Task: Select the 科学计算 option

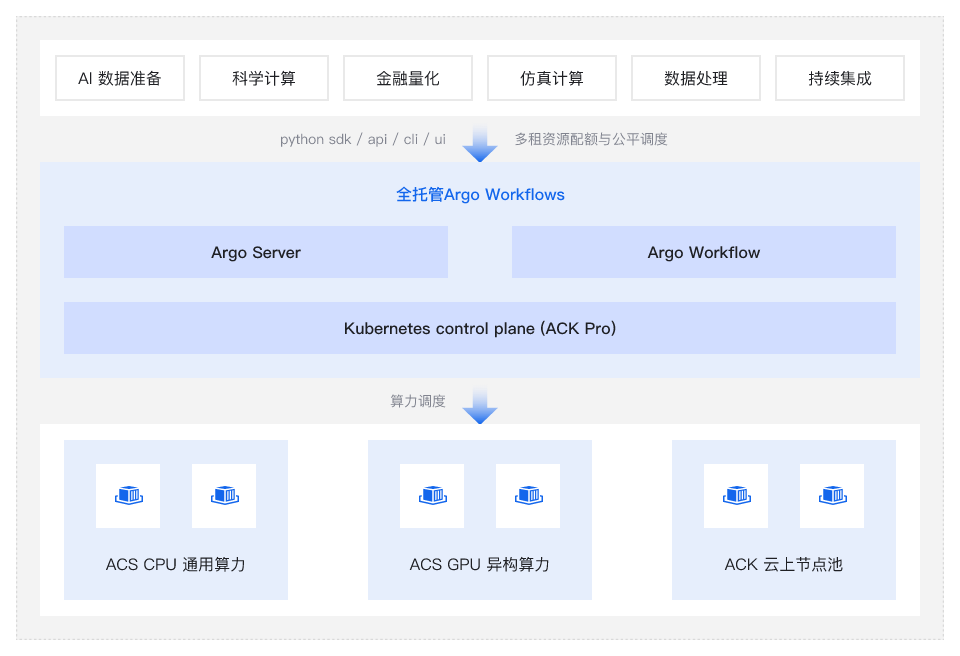Action: click(263, 77)
